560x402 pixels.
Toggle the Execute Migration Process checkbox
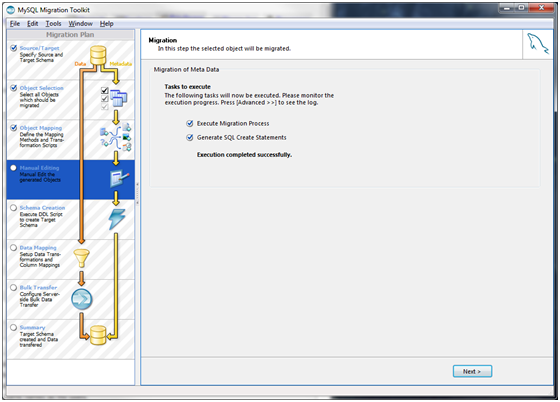(x=190, y=124)
